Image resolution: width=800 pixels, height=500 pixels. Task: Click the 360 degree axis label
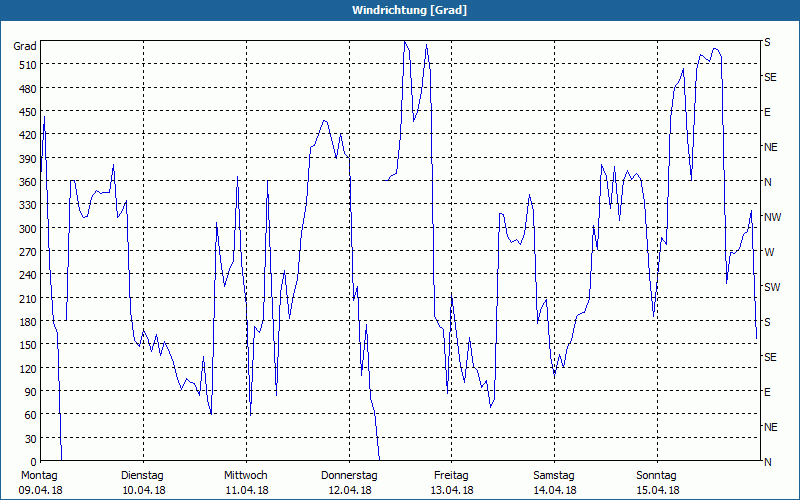click(26, 182)
